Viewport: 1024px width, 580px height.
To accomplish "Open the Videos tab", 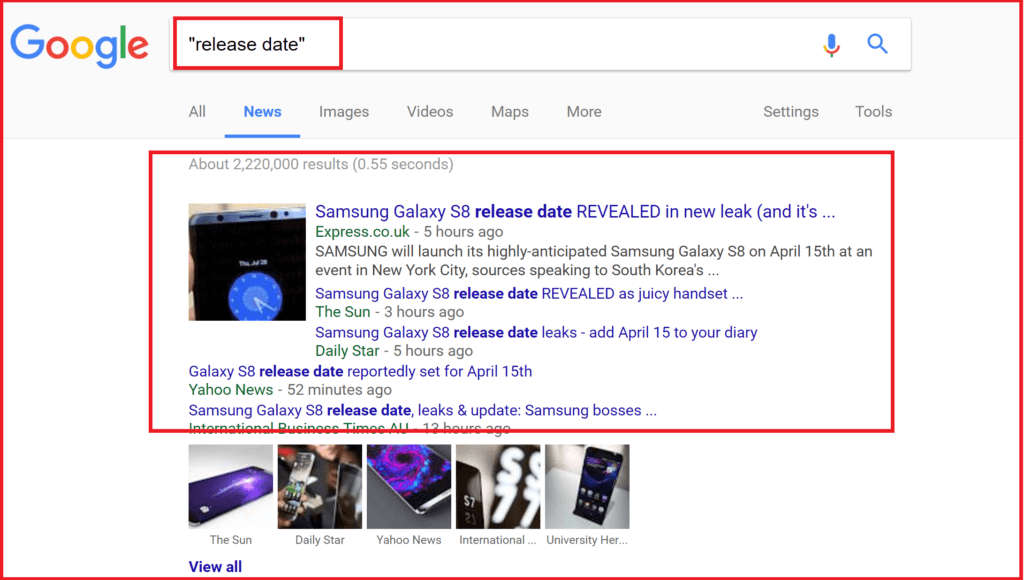I will click(430, 112).
